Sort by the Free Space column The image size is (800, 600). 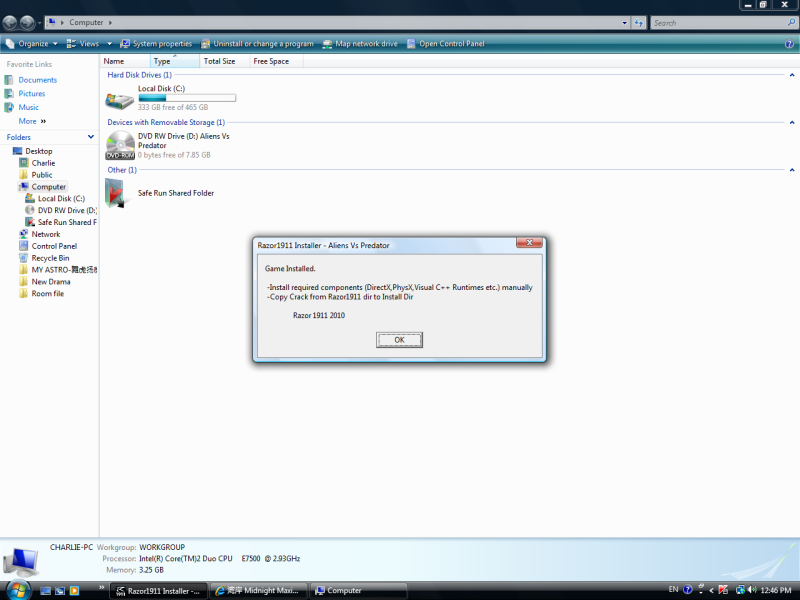(x=276, y=61)
